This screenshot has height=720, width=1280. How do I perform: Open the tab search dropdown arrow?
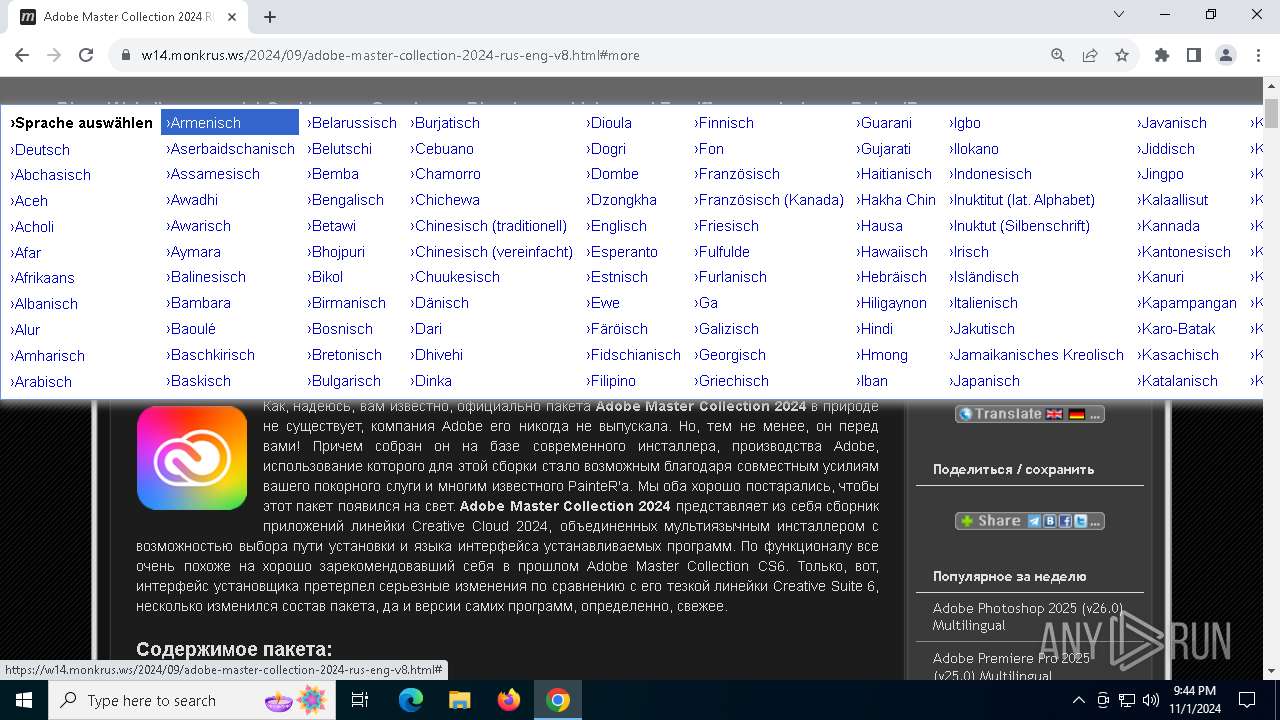pyautogui.click(x=1119, y=15)
